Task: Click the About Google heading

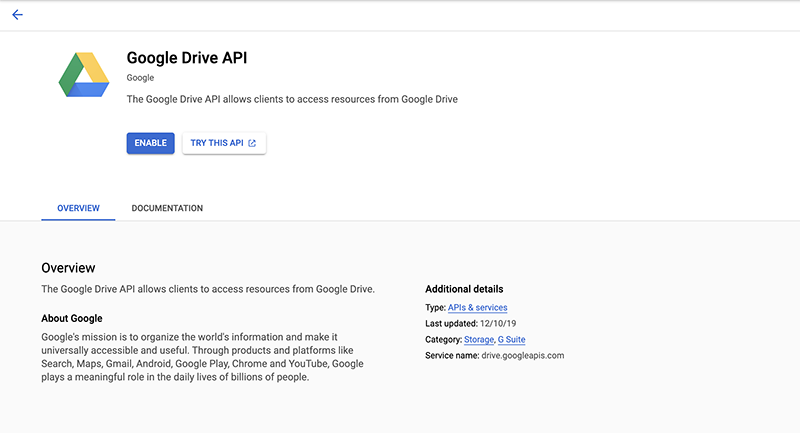Action: click(72, 318)
